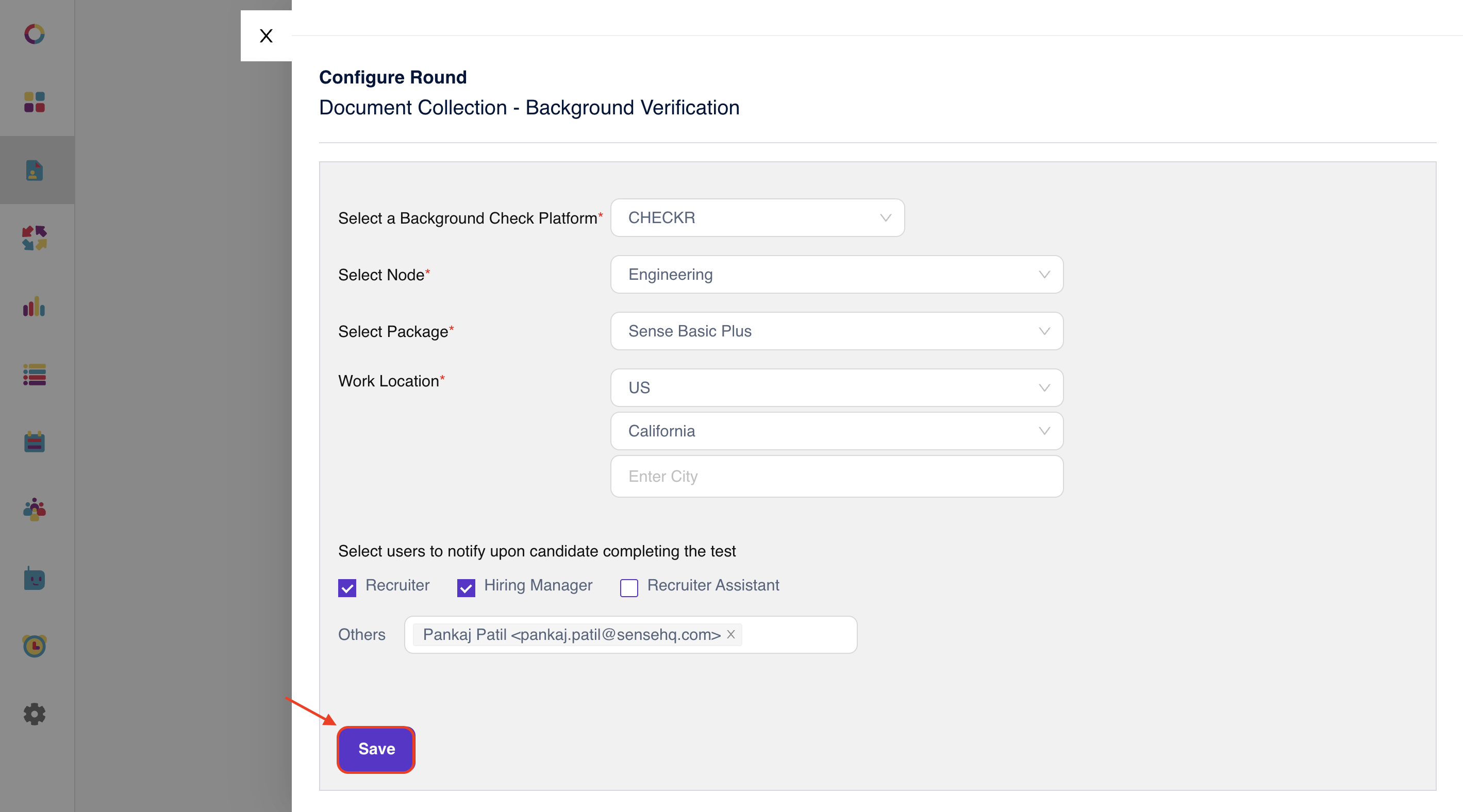The image size is (1463, 812).
Task: Open the calendar sidebar icon
Action: pos(35,442)
